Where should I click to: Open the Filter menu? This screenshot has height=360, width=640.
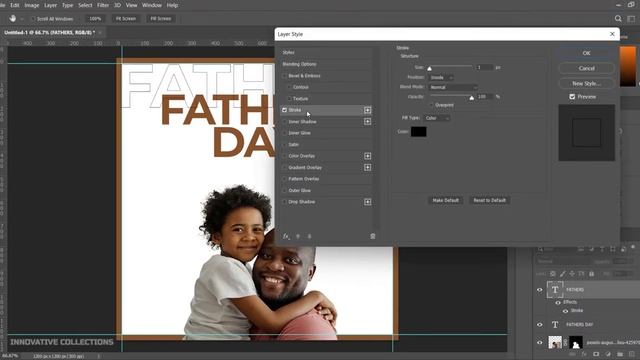103,5
